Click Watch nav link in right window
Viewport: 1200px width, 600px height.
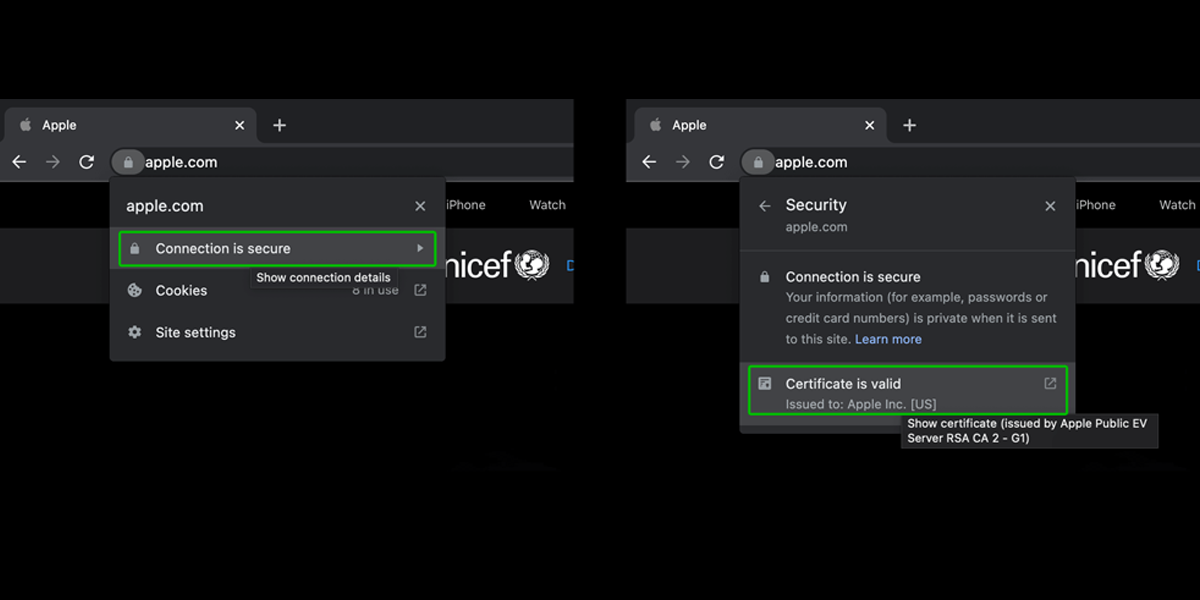click(1177, 205)
